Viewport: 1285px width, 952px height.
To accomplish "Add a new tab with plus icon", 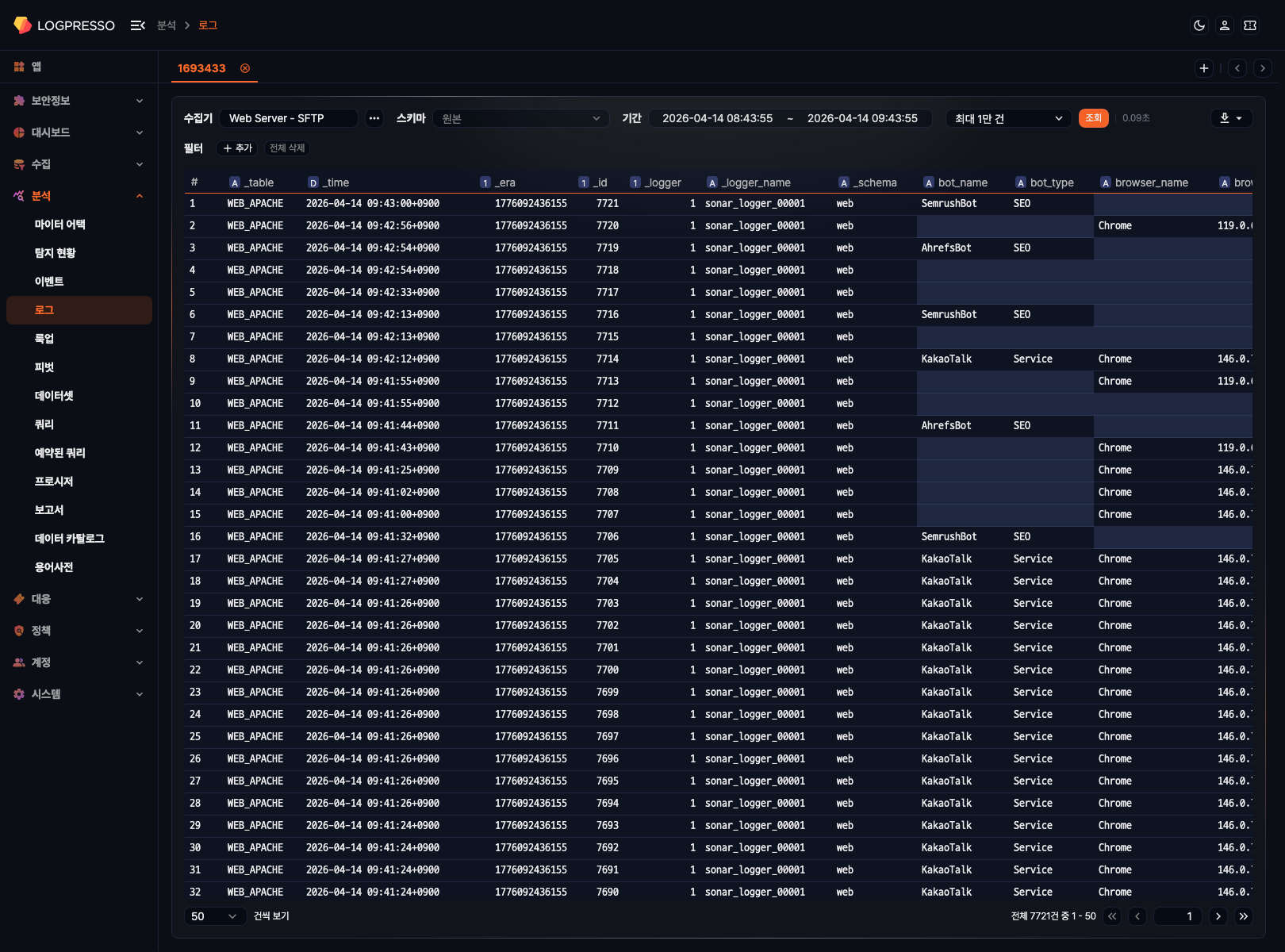I will point(1204,68).
